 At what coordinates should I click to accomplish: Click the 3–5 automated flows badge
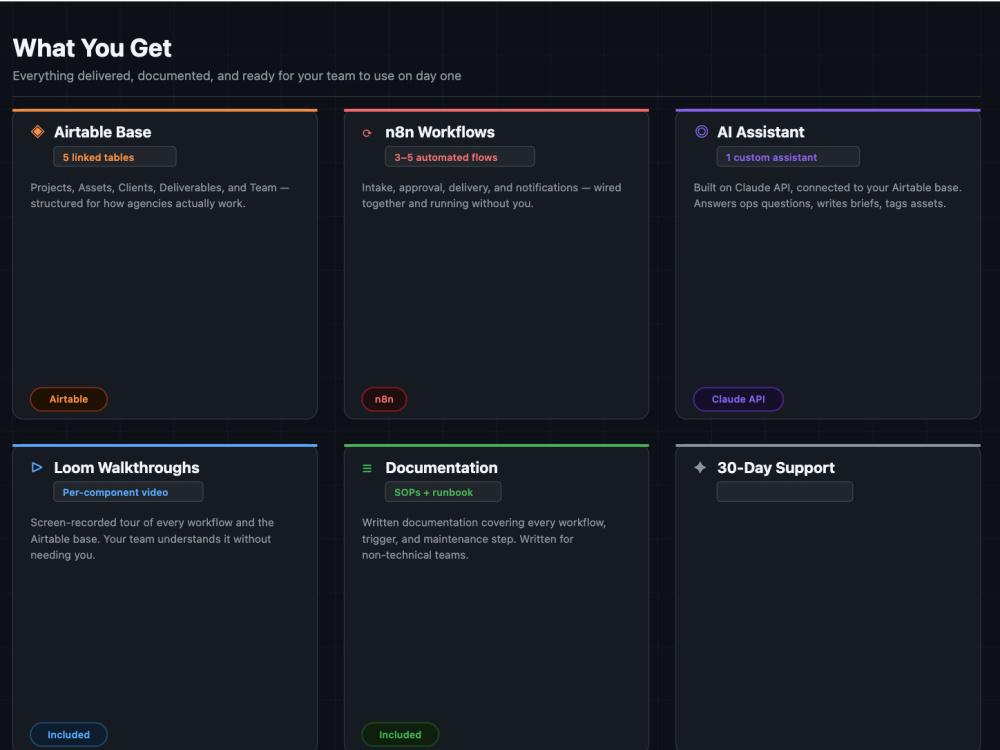tap(460, 157)
